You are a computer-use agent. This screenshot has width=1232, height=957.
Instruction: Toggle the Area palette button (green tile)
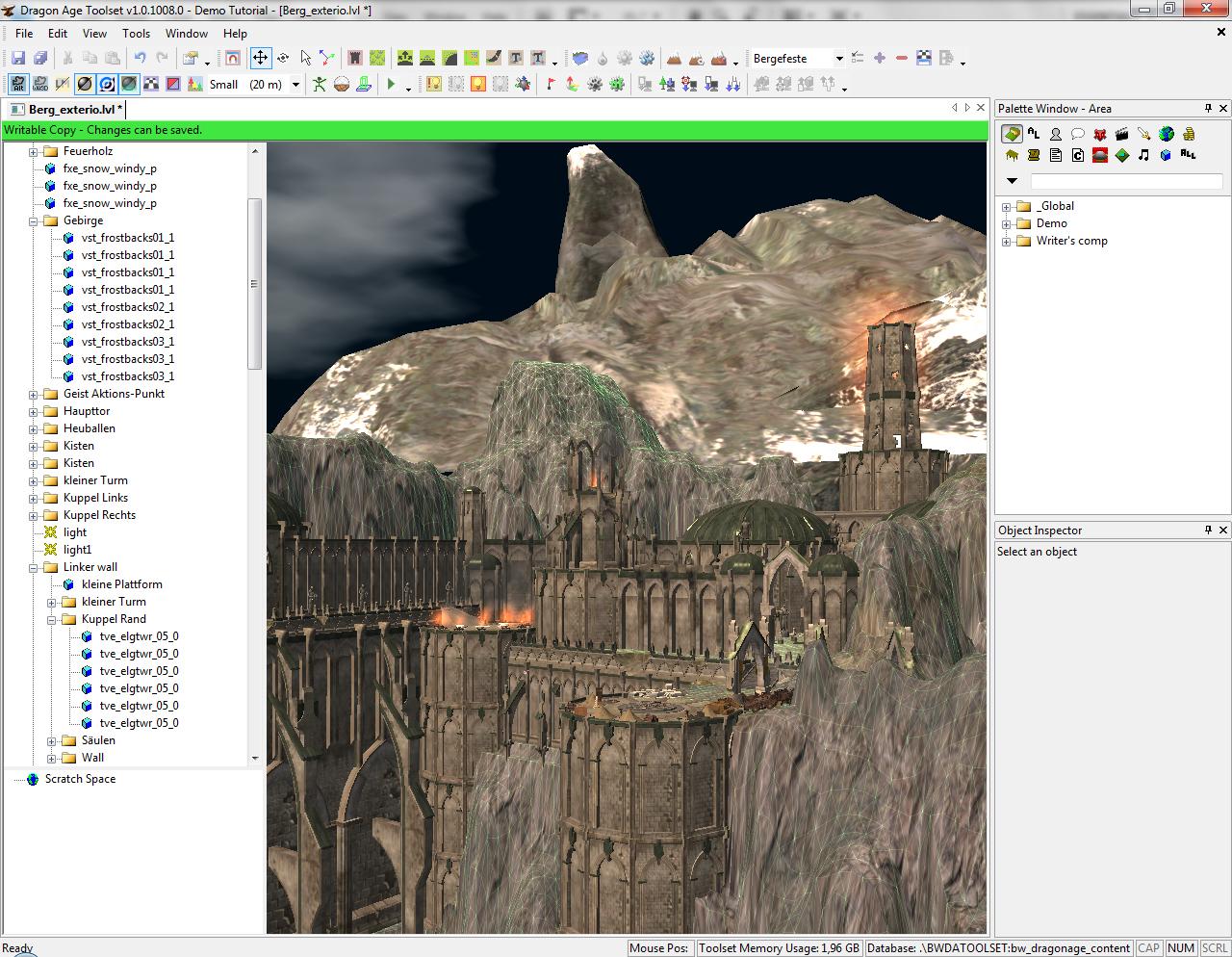pyautogui.click(x=1012, y=134)
